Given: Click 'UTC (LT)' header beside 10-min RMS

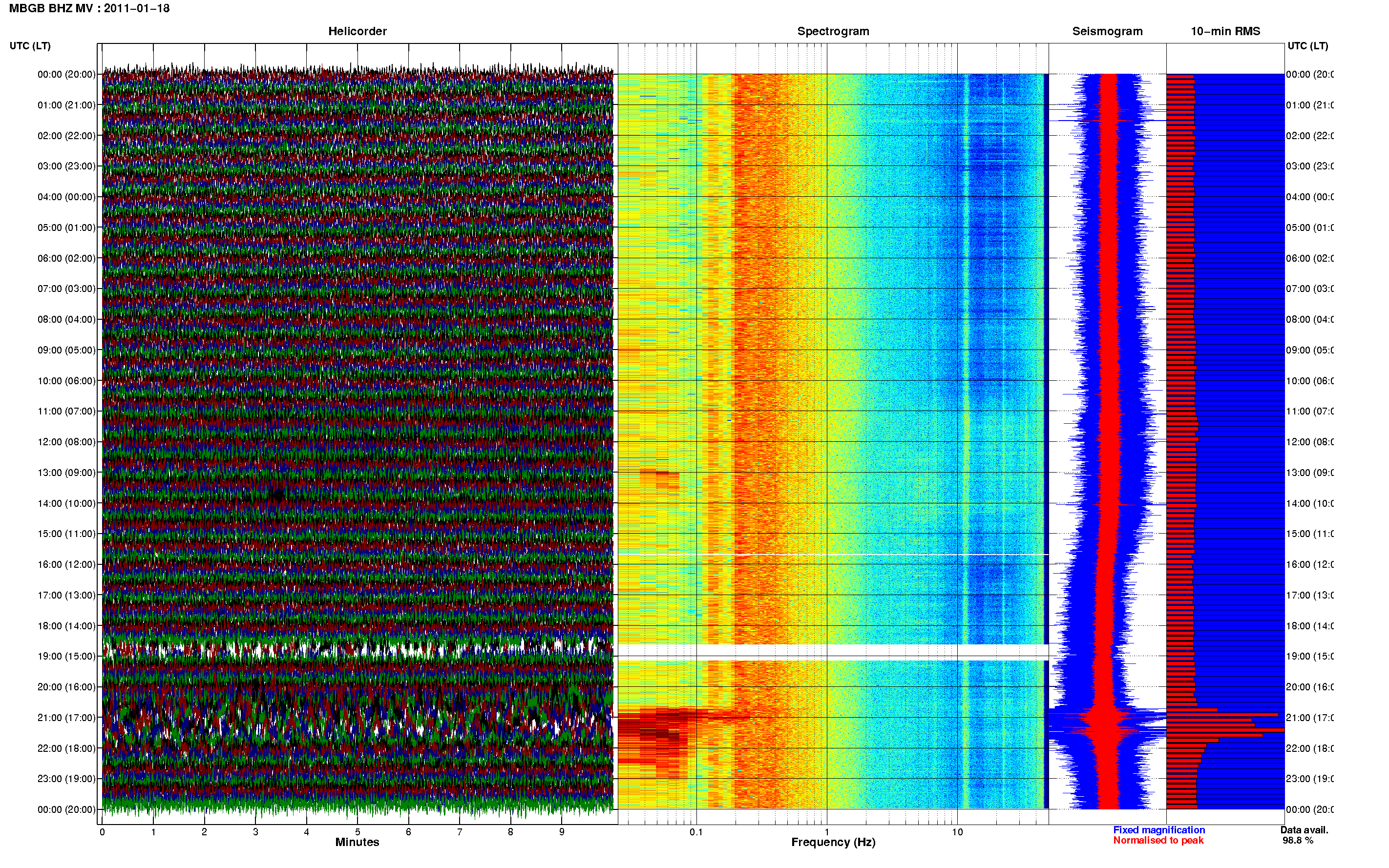Looking at the screenshot, I should (1307, 46).
